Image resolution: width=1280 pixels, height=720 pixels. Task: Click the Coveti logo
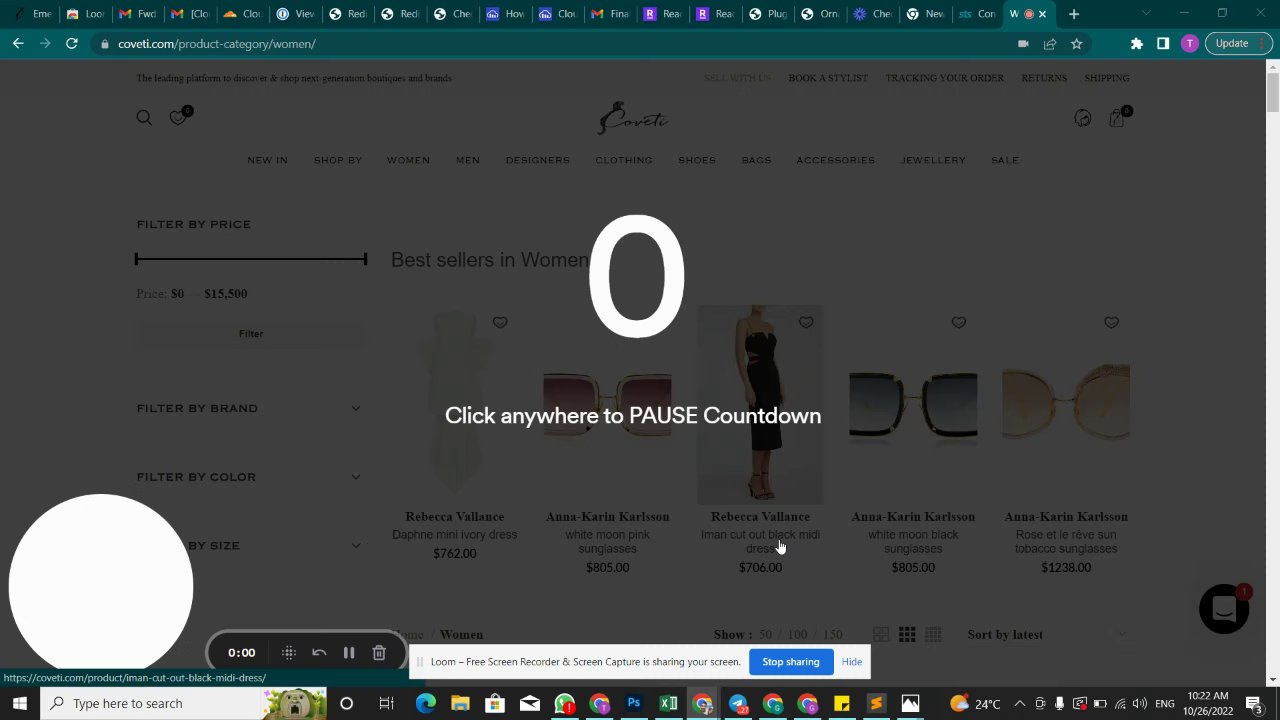(634, 118)
